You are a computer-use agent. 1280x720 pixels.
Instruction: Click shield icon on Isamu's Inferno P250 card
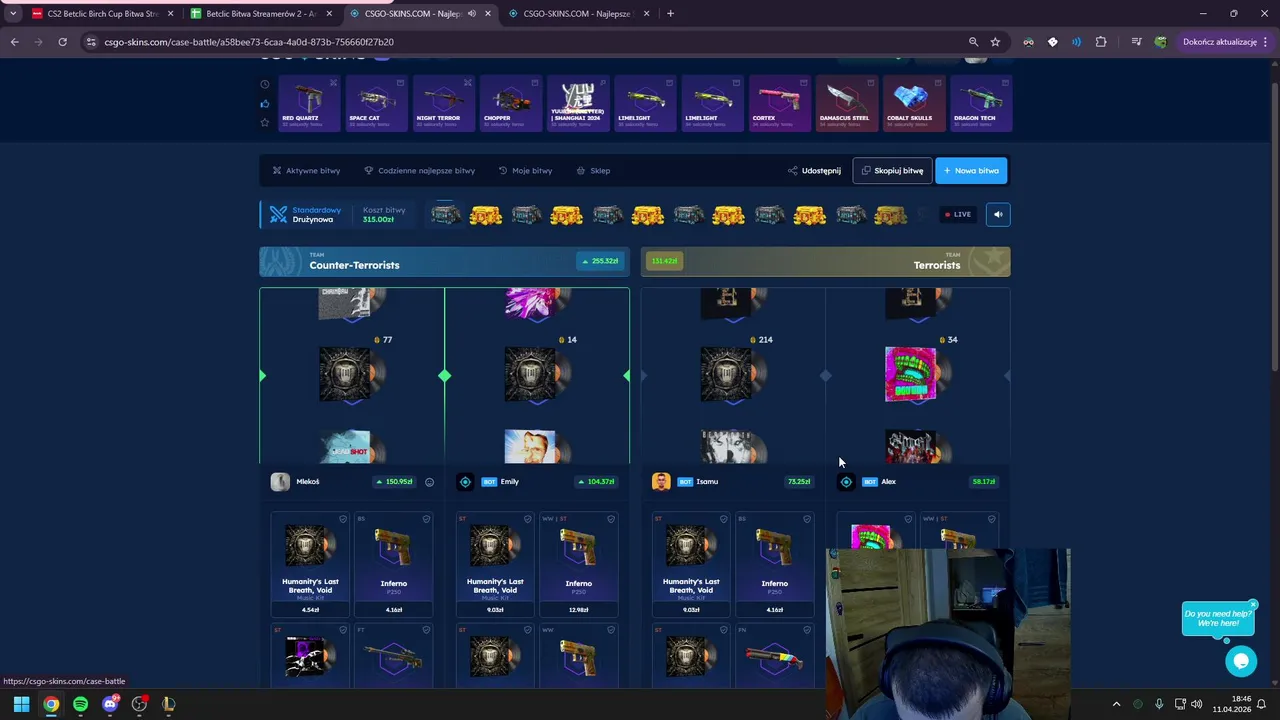point(806,519)
